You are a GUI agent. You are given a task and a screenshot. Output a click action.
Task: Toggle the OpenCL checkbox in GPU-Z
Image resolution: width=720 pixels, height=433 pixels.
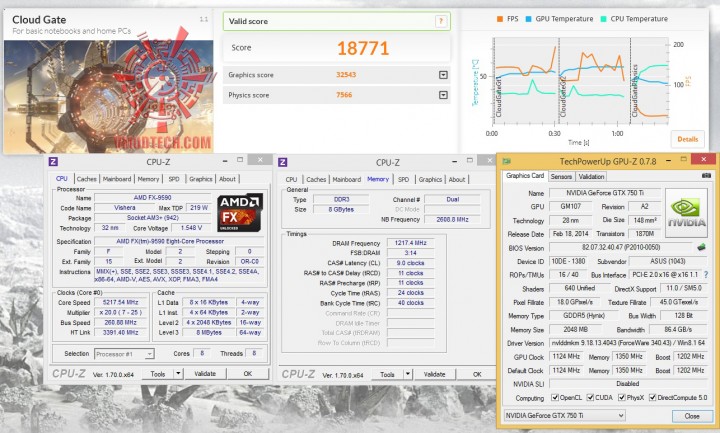[x=555, y=397]
